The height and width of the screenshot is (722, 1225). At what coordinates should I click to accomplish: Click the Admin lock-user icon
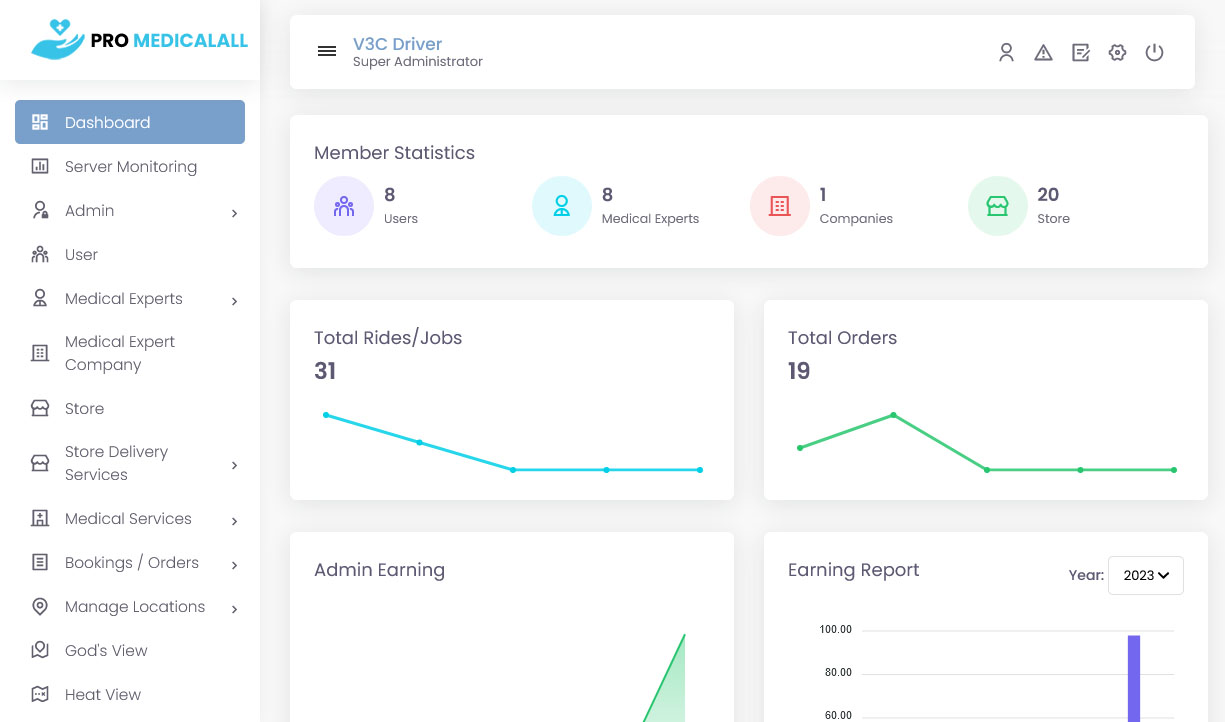point(40,210)
